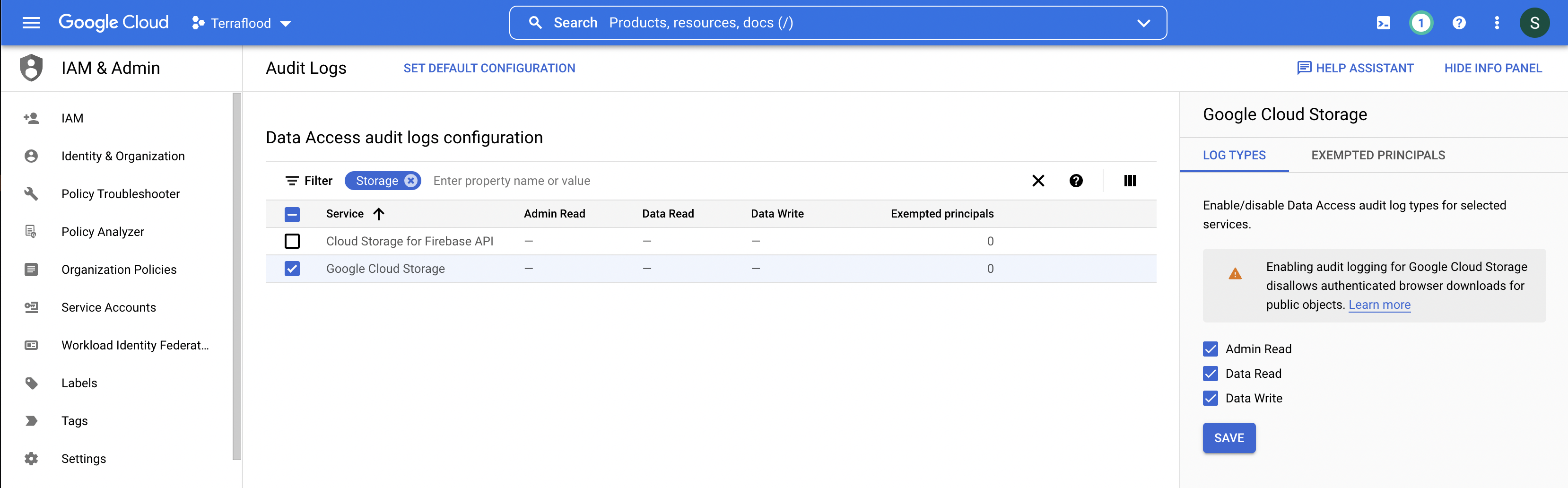Image resolution: width=1568 pixels, height=488 pixels.
Task: Click the Google Cloud logo
Action: (x=113, y=23)
